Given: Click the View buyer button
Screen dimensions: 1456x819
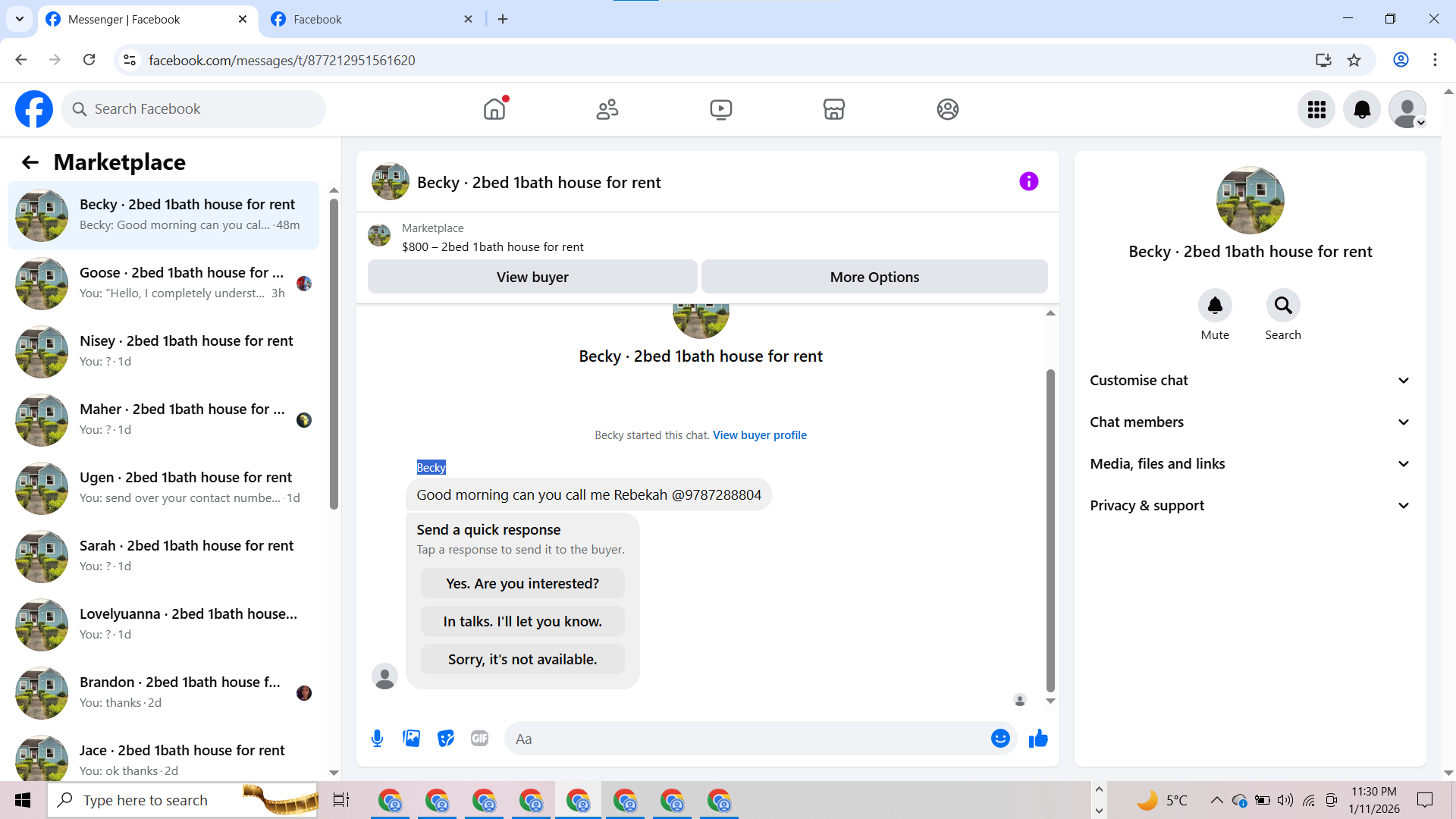Looking at the screenshot, I should tap(532, 277).
